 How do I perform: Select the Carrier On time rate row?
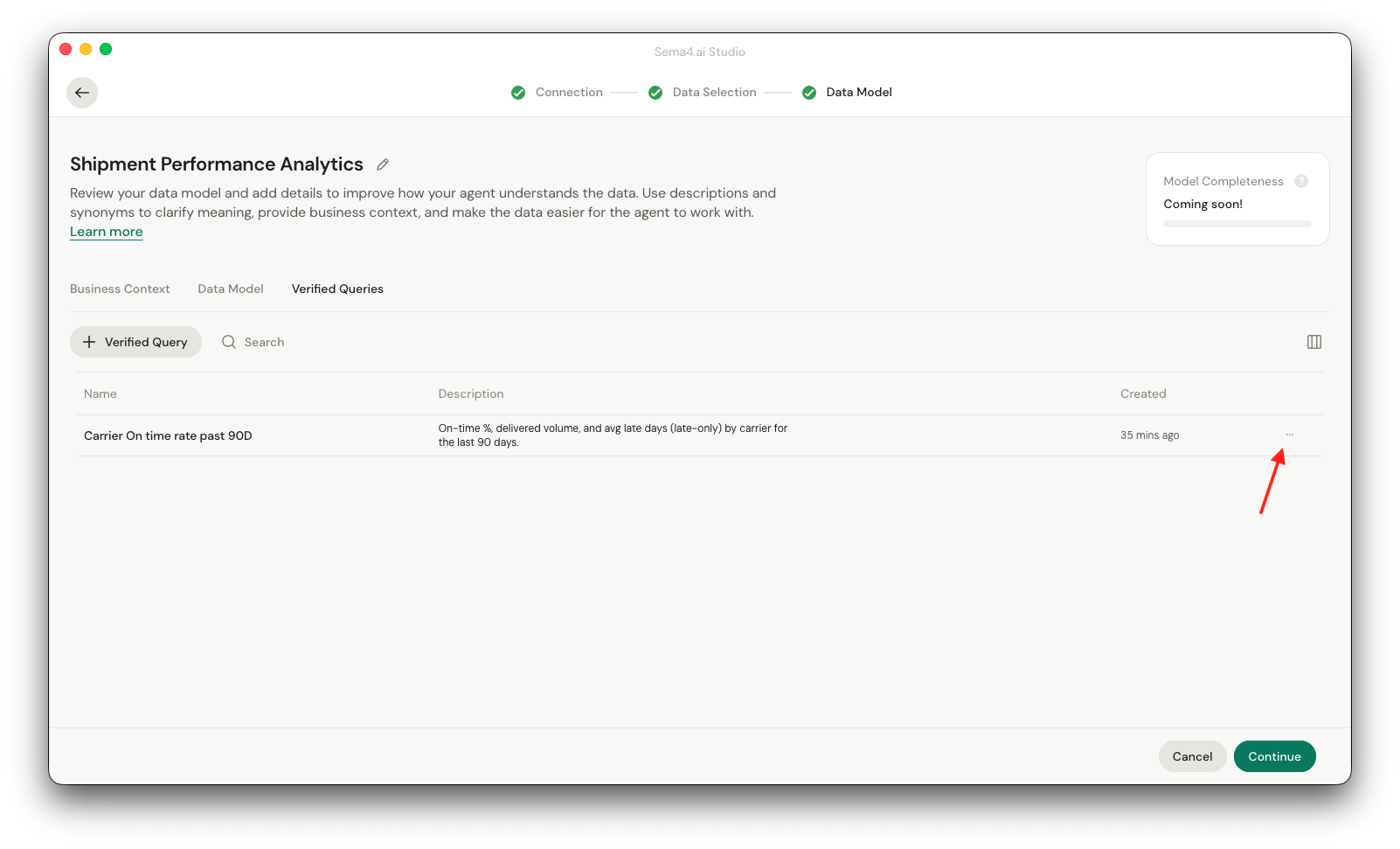point(168,435)
